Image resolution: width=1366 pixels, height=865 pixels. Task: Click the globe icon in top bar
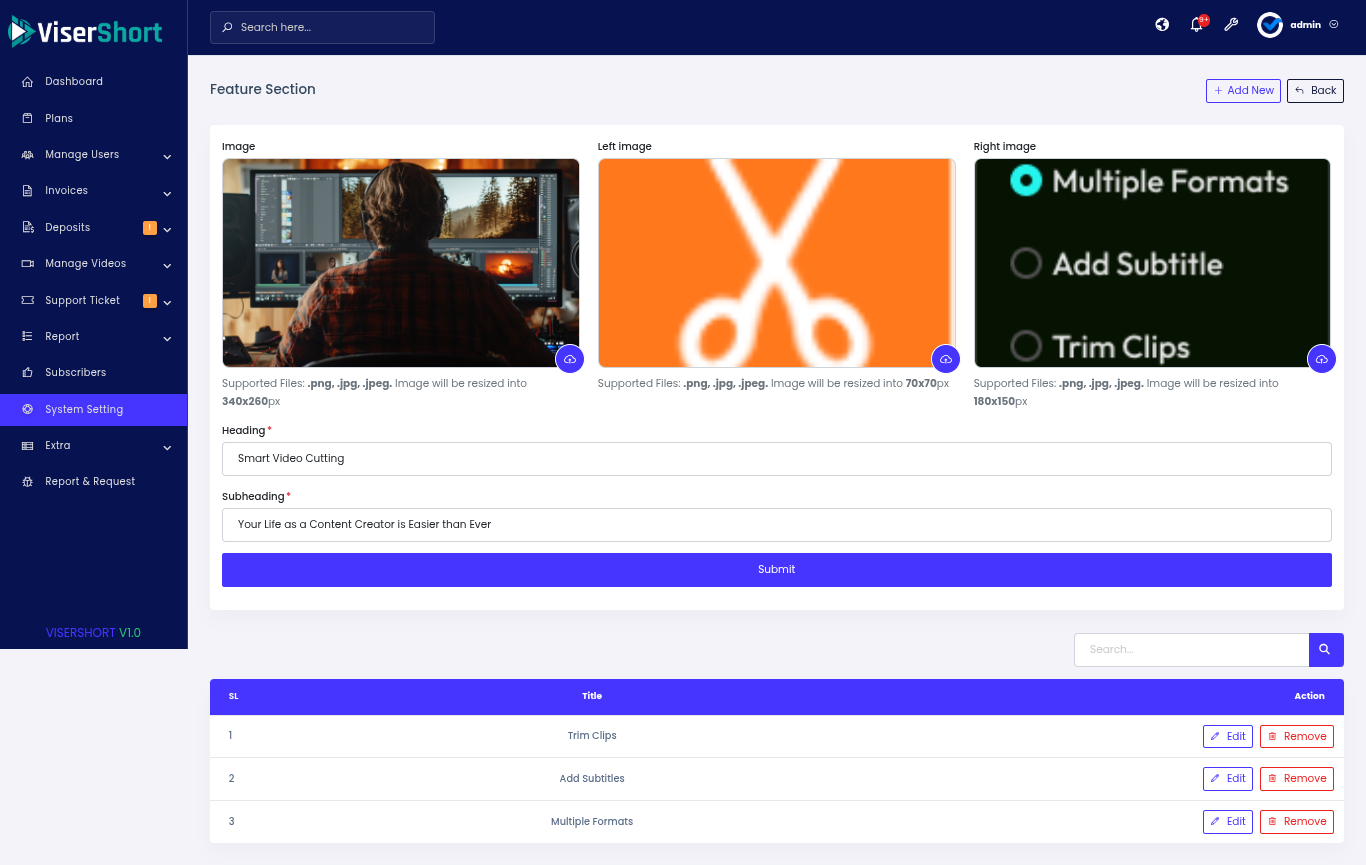[x=1162, y=25]
